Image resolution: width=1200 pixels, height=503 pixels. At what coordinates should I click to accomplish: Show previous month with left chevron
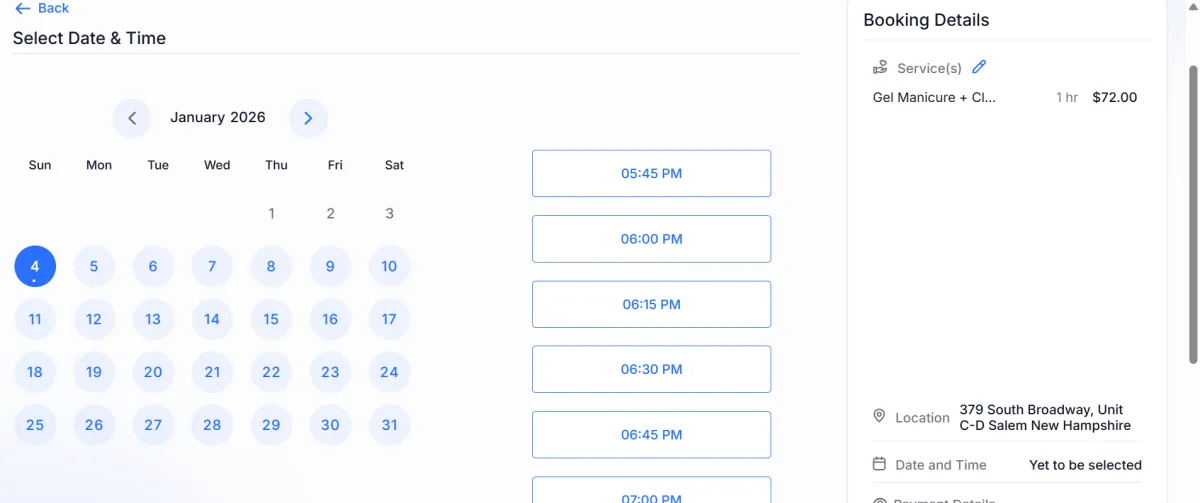point(132,118)
